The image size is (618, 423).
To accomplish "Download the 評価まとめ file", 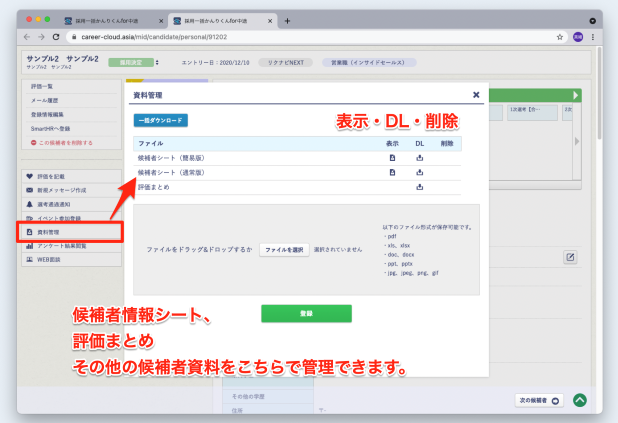I will [420, 186].
